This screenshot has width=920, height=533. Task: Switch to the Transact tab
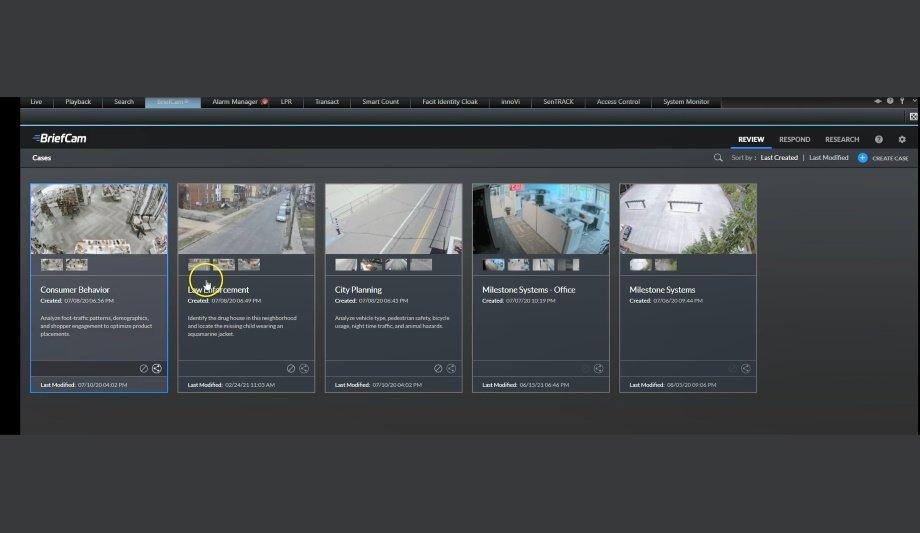(x=327, y=102)
